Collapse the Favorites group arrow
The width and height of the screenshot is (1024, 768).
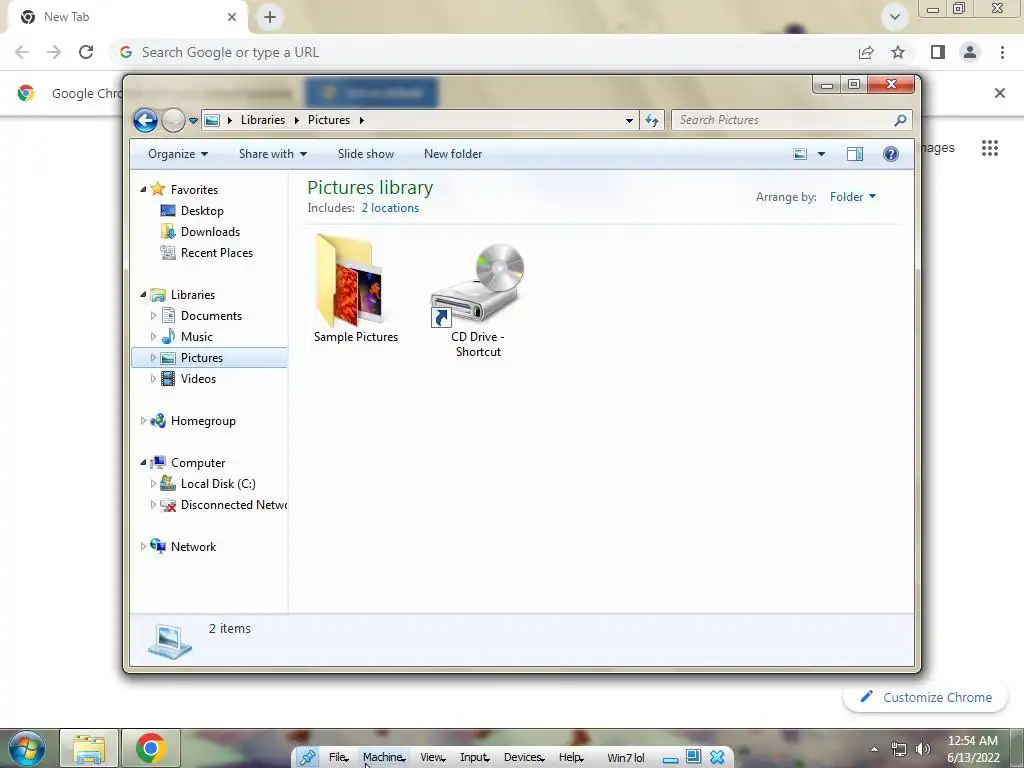pos(143,189)
